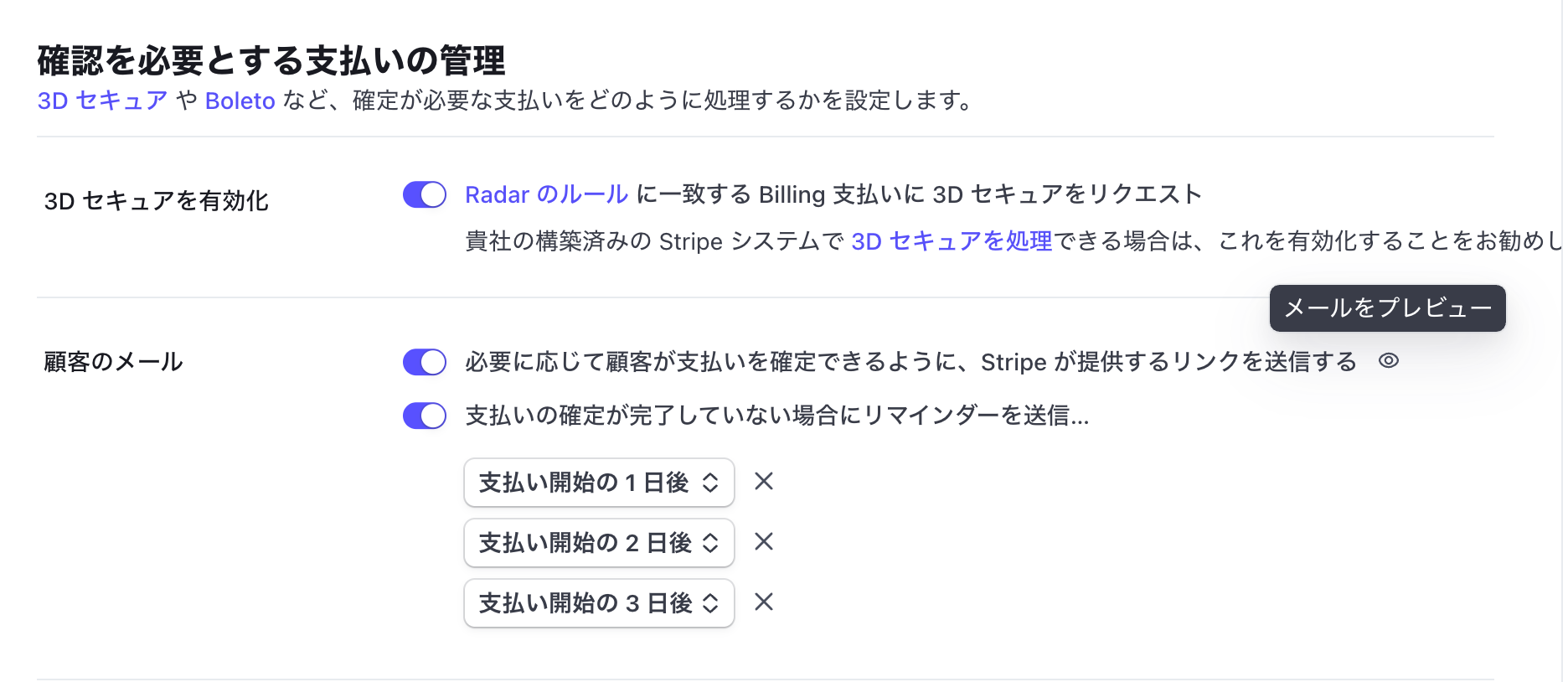Click the メールをプレビュー button

pos(1386,307)
